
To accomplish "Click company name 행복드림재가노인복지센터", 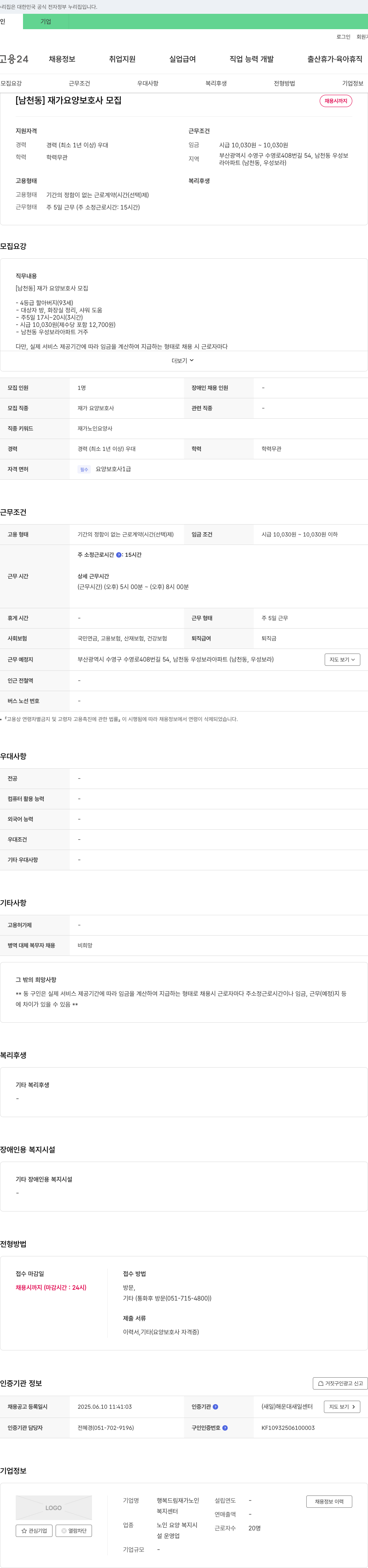I will point(177,1506).
